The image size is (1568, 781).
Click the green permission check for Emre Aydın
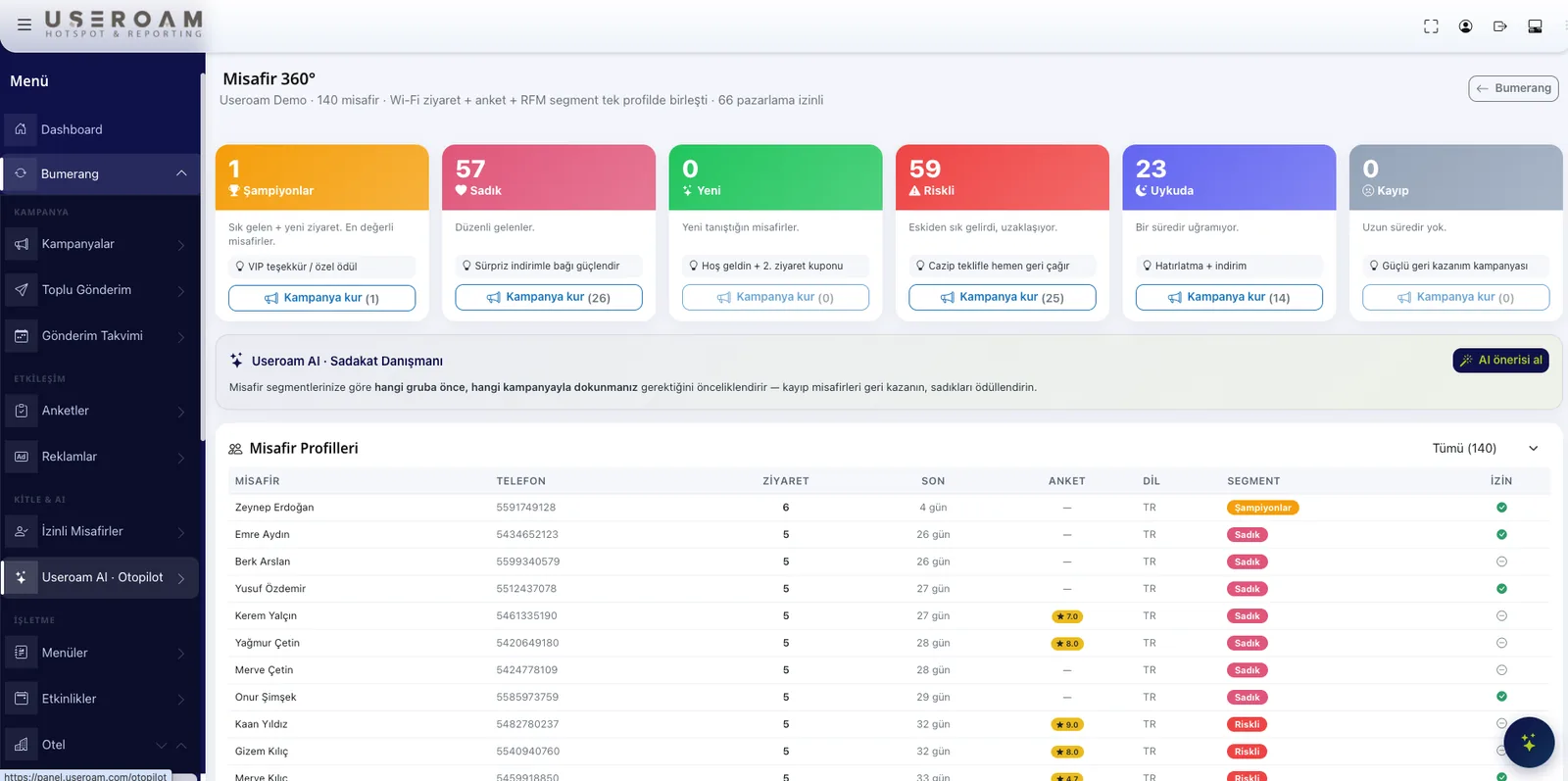click(1501, 535)
